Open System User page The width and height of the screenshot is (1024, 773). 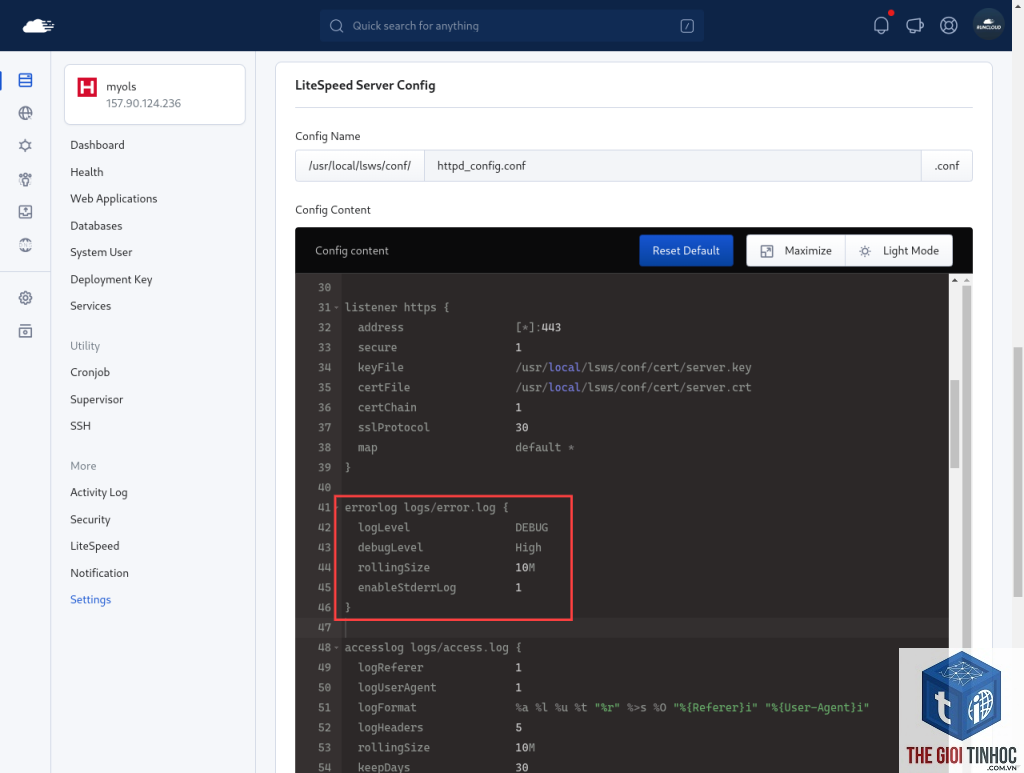(x=101, y=252)
